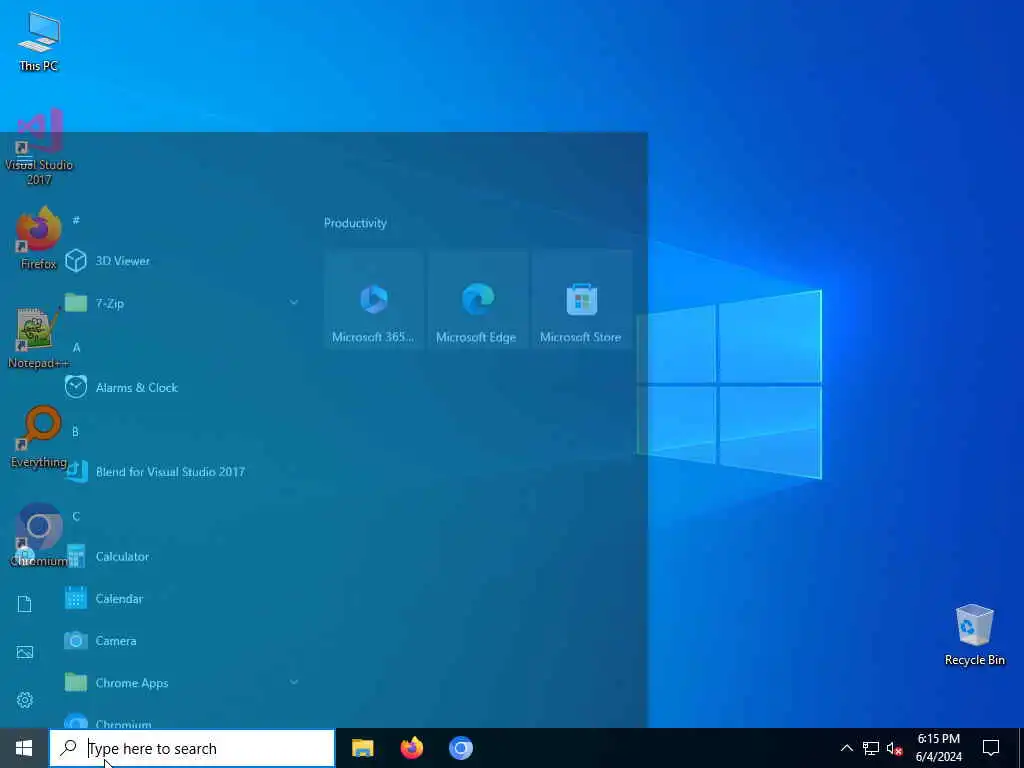Open network status tray icon
This screenshot has width=1024, height=768.
(871, 748)
